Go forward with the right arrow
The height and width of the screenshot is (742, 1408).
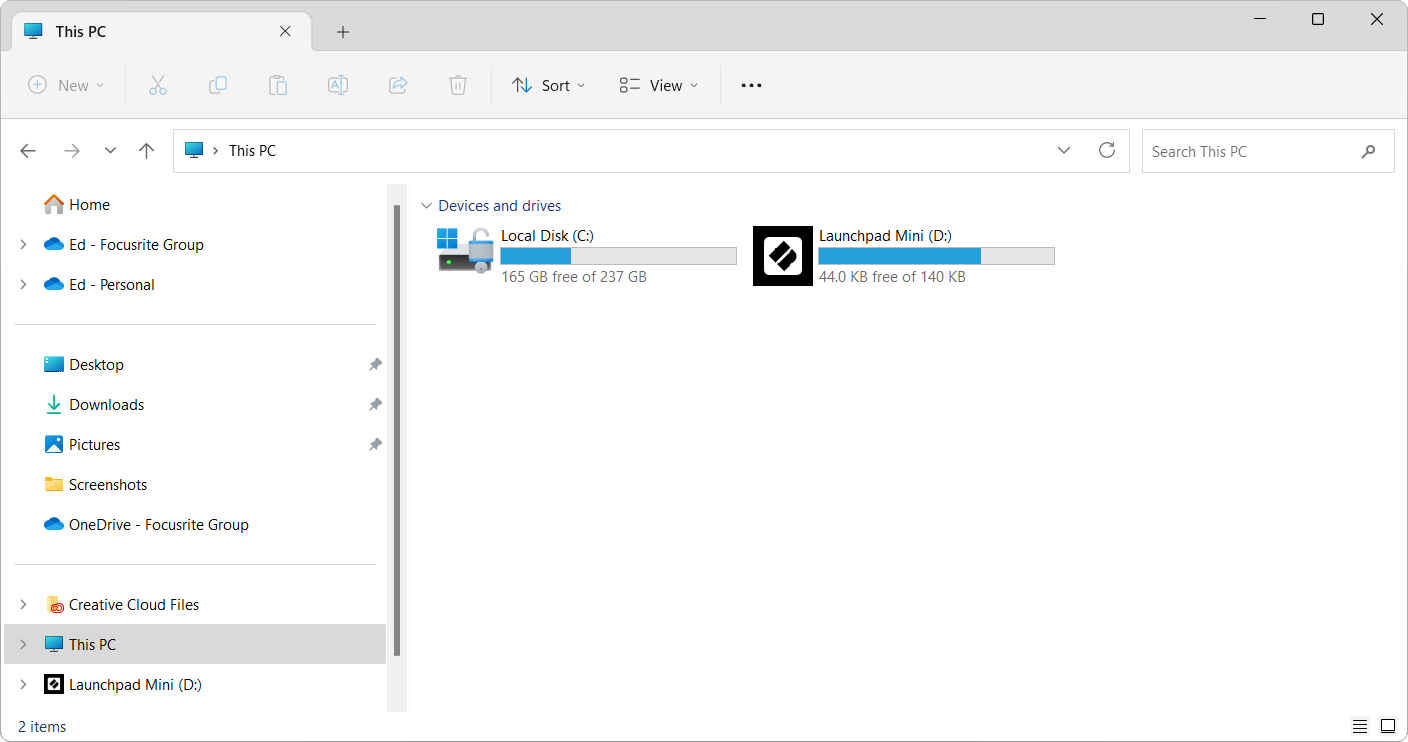click(x=72, y=151)
